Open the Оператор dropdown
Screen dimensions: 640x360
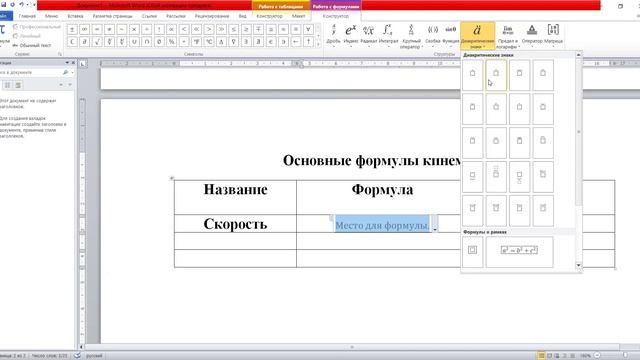coord(532,36)
